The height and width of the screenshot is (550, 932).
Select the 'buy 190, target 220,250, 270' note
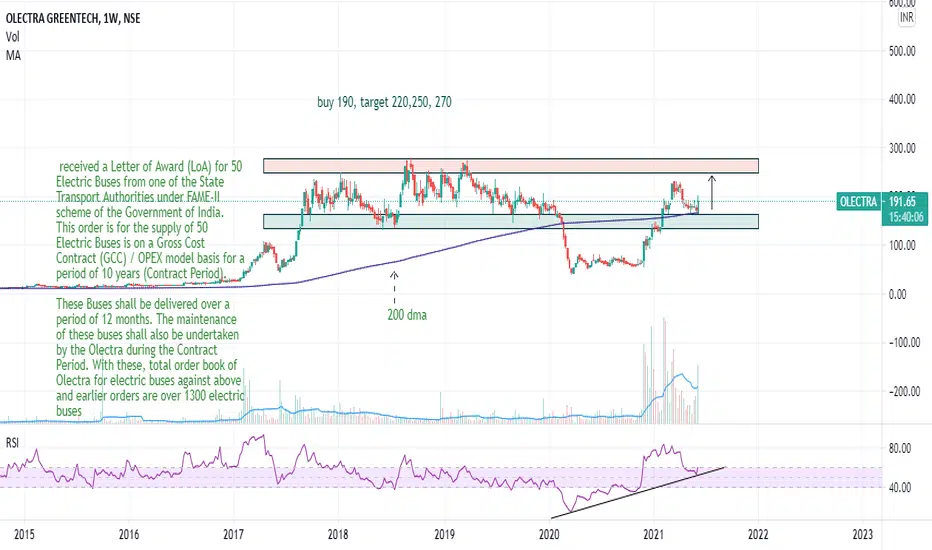(x=384, y=102)
